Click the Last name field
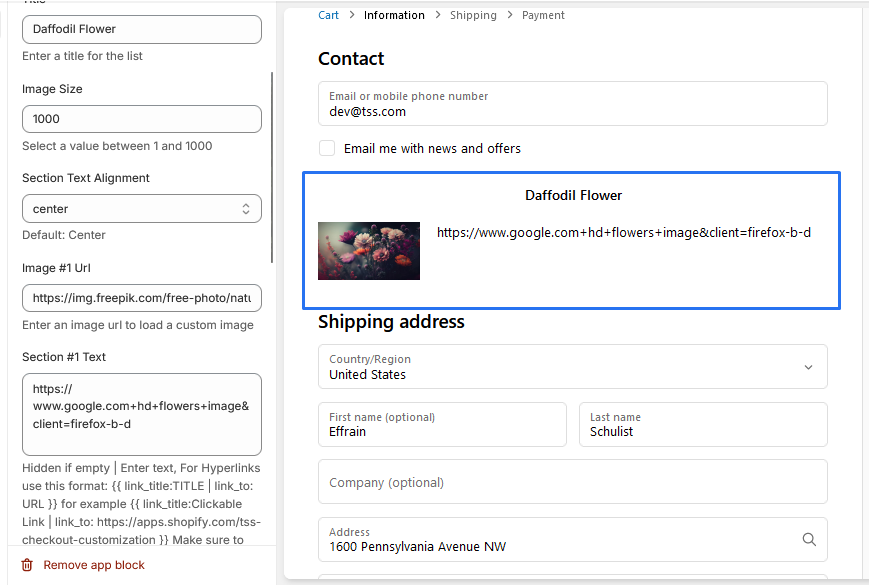Screen dimensions: 869x585 (703, 424)
